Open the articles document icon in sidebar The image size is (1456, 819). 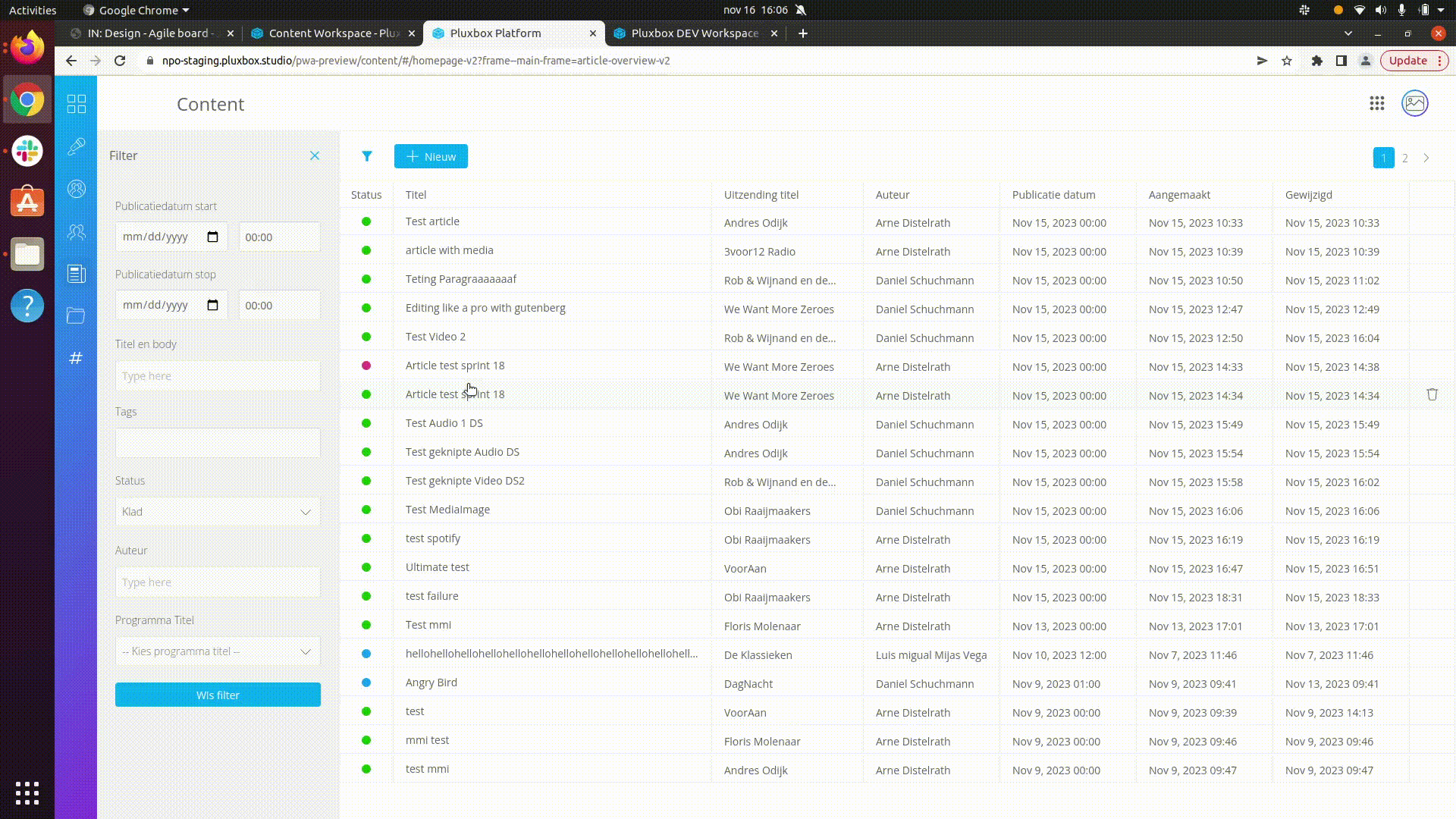point(77,274)
